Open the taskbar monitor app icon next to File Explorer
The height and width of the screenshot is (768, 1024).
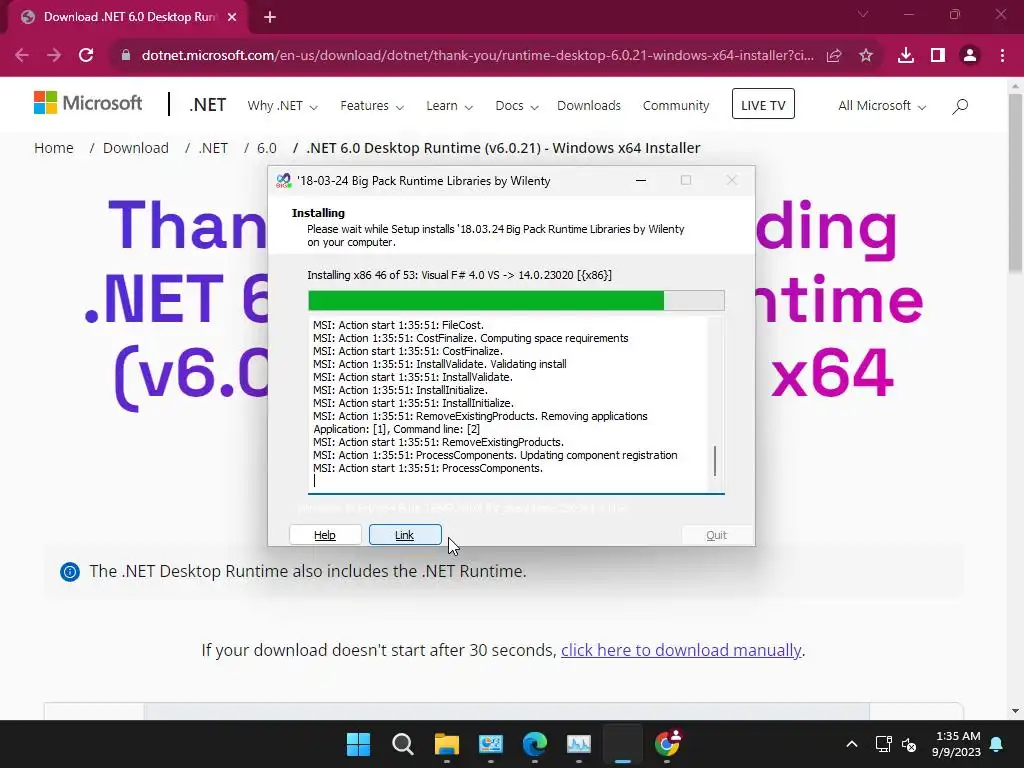[490, 744]
